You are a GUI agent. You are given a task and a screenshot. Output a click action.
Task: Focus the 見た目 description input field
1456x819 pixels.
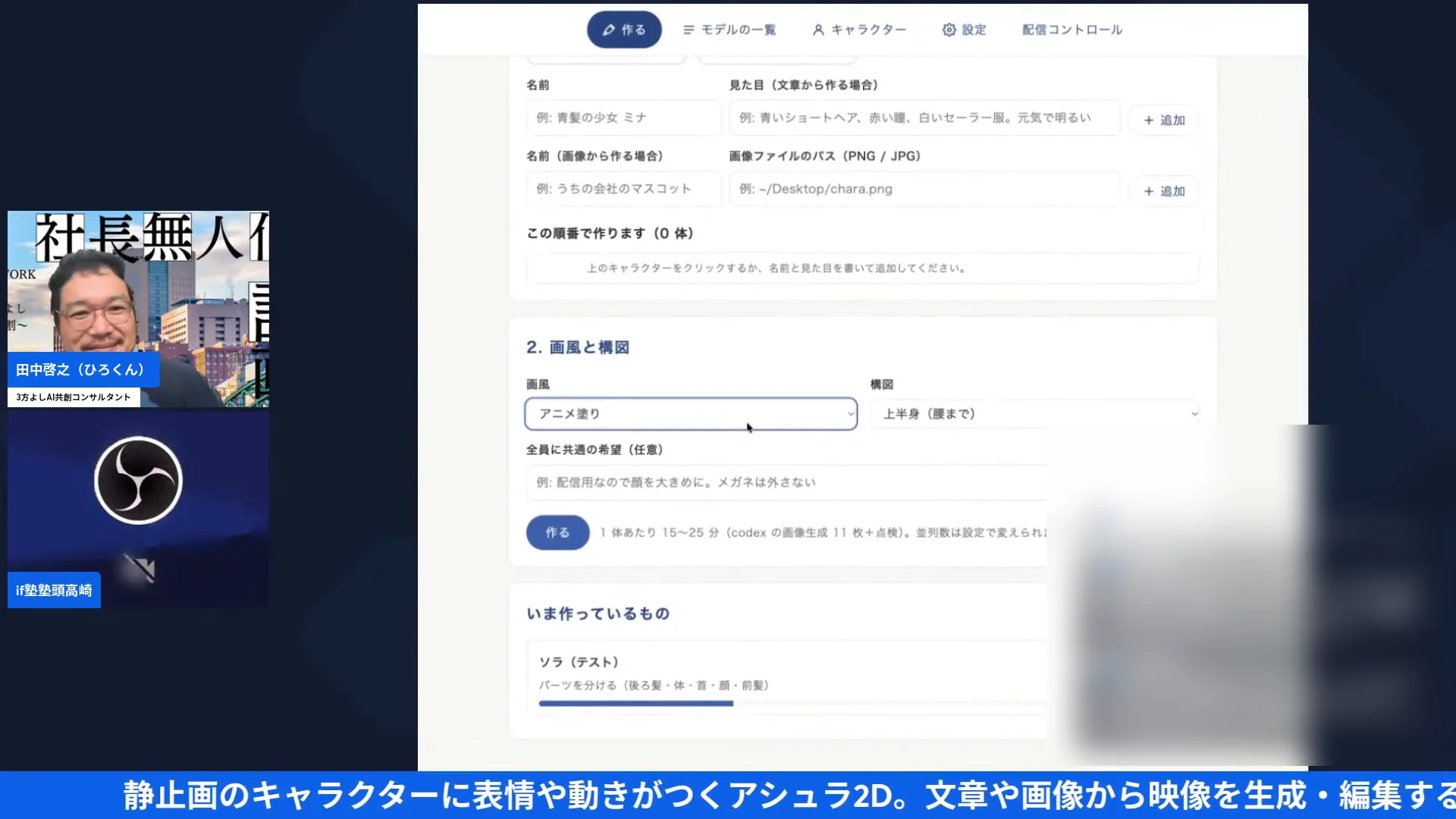pyautogui.click(x=924, y=118)
